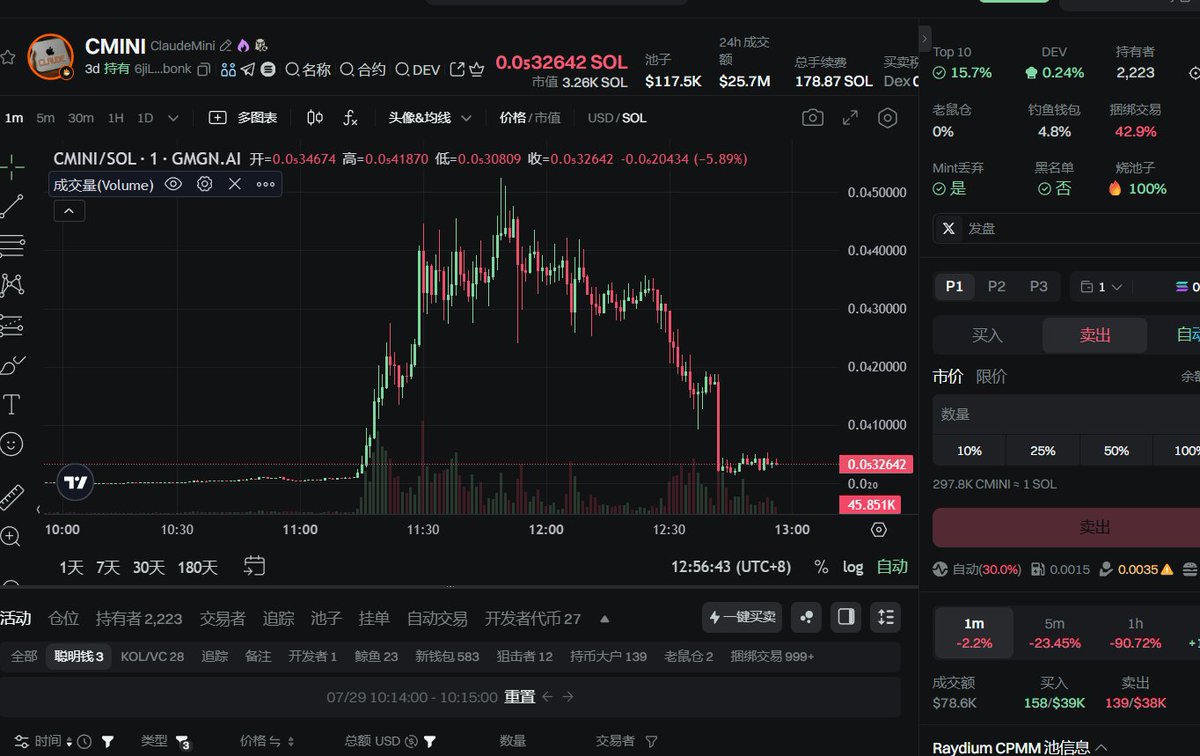1200x756 pixels.
Task: Open the share icon beside DEV search
Action: [x=457, y=69]
